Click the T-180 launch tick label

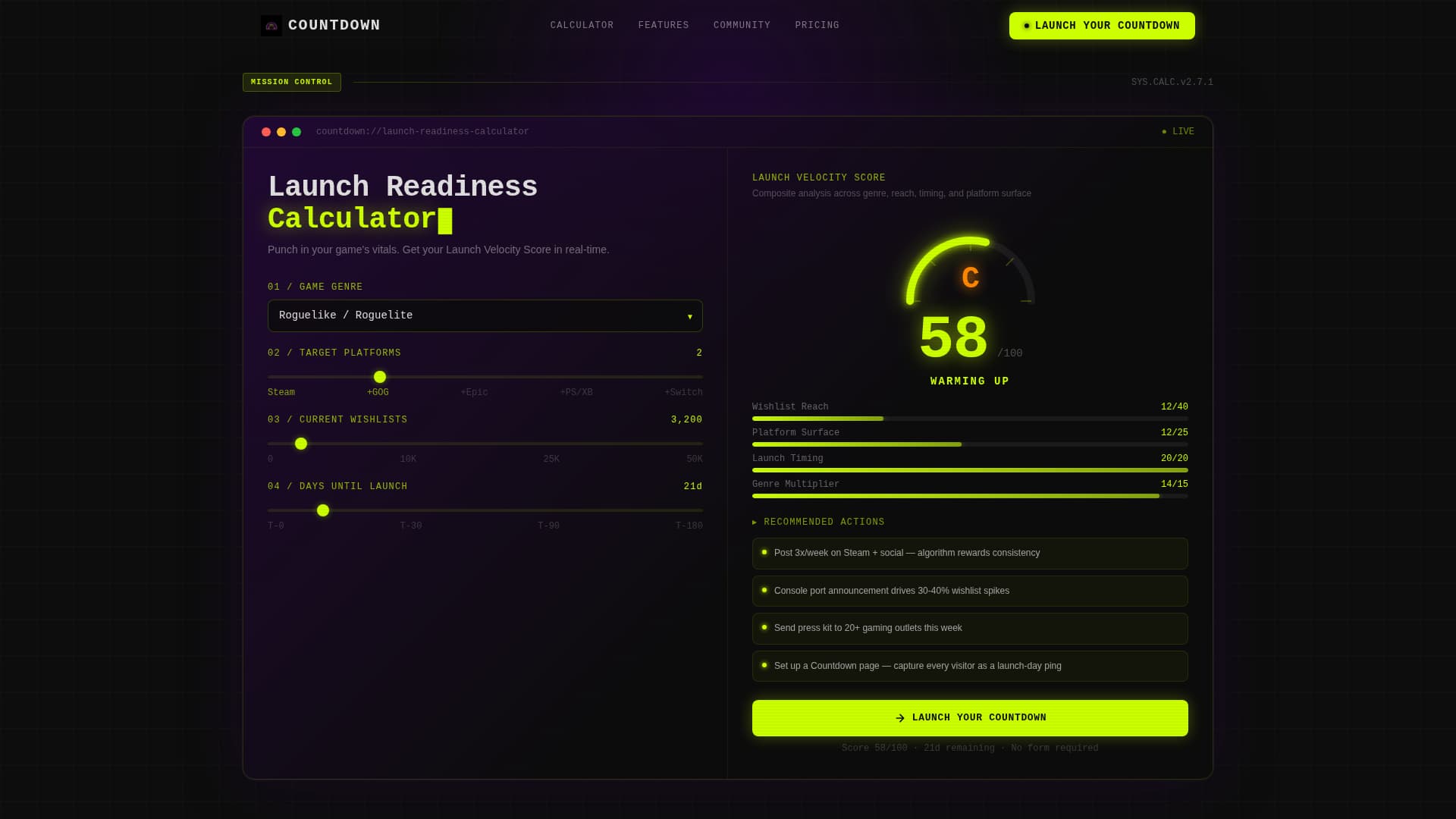coord(689,526)
